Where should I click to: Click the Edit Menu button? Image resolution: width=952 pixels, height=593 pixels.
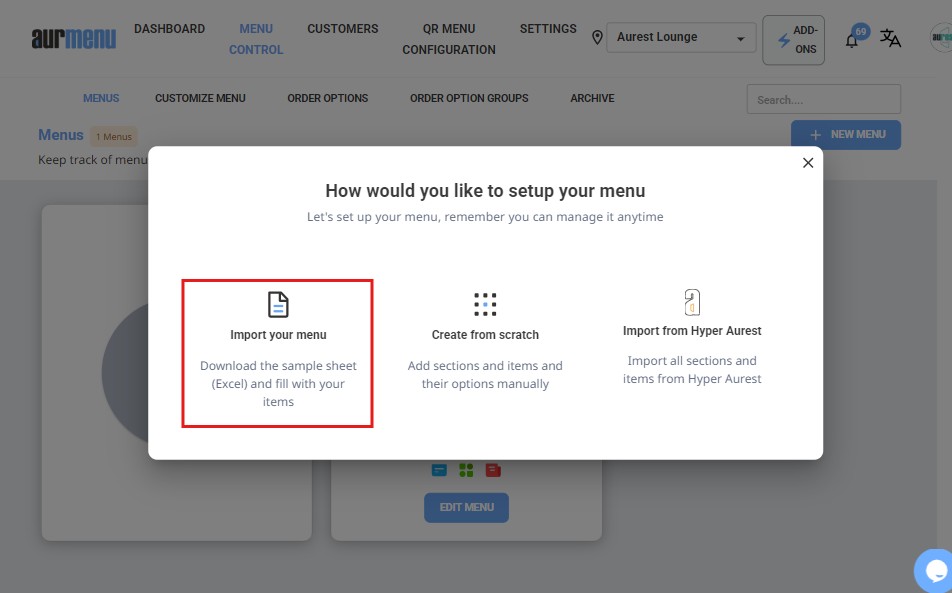click(x=466, y=507)
